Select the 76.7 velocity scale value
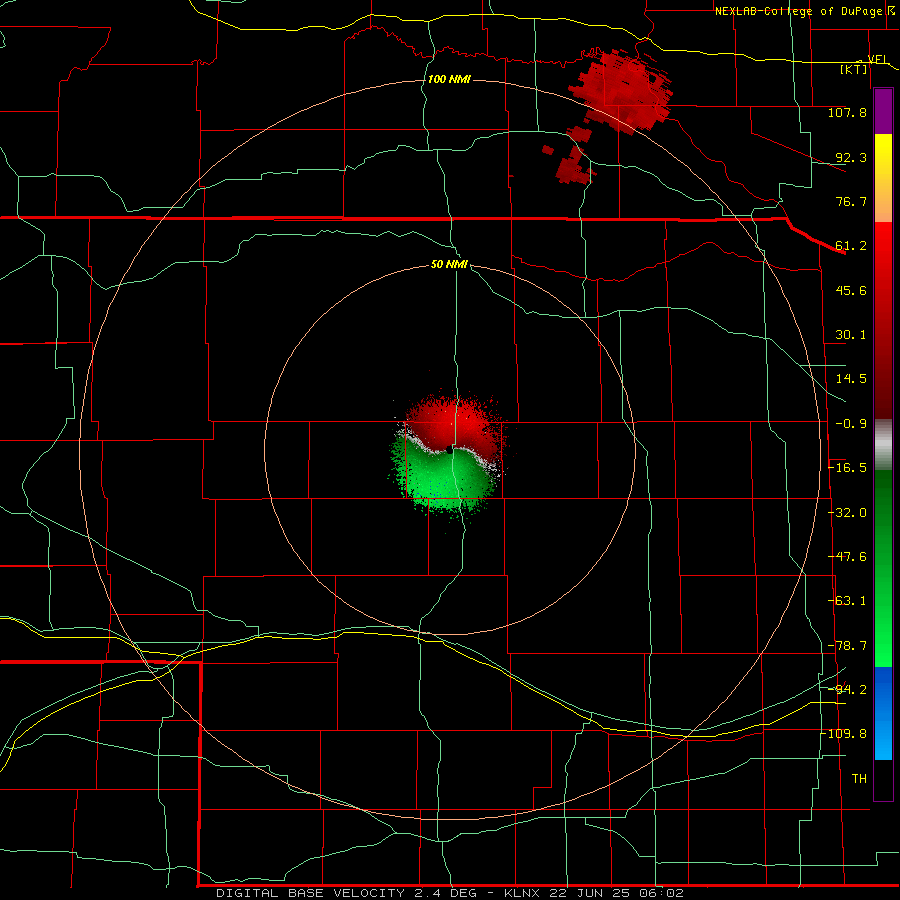 point(851,201)
